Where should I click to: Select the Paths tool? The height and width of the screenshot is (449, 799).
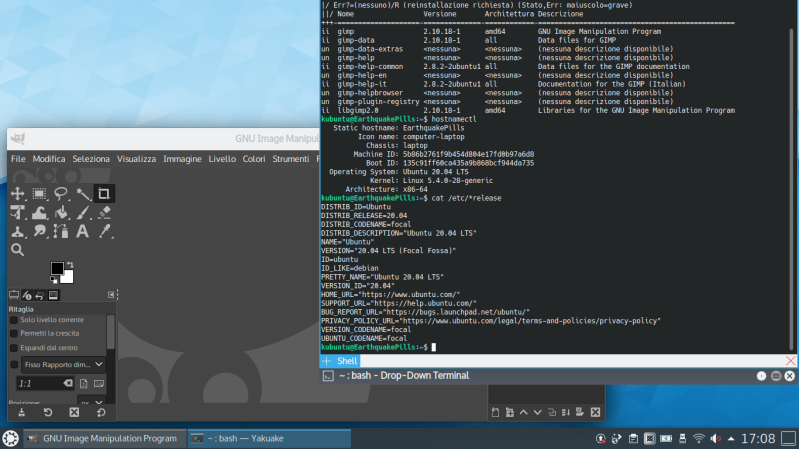[x=61, y=231]
